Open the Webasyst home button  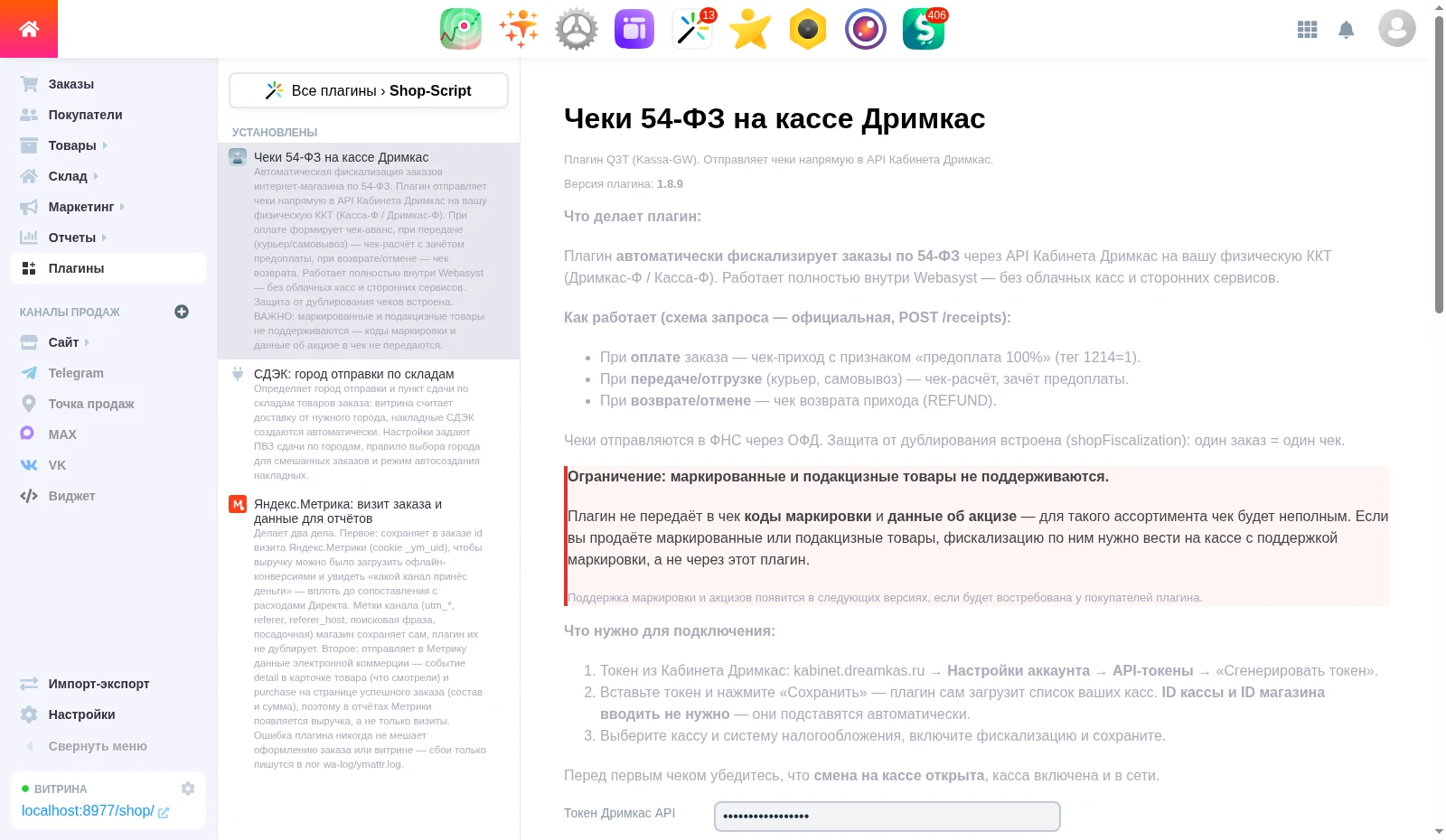[x=29, y=29]
